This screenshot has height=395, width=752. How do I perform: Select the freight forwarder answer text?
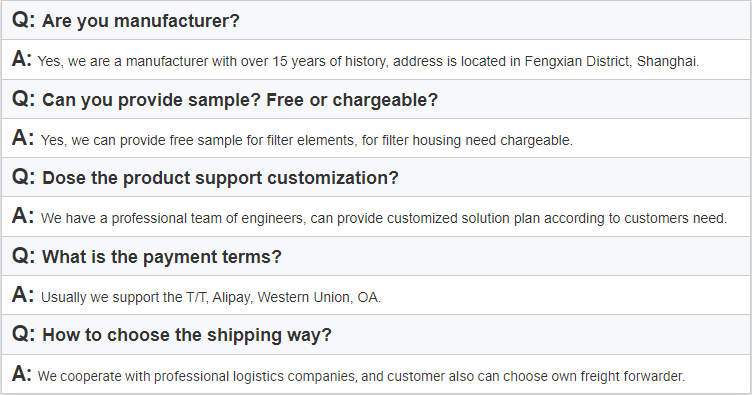(361, 376)
